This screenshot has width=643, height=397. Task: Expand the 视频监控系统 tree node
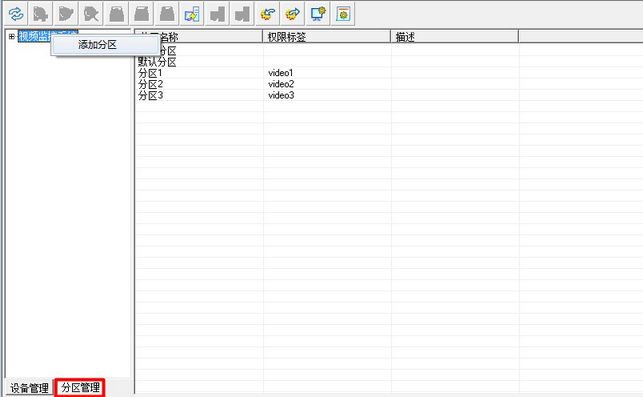click(x=11, y=37)
